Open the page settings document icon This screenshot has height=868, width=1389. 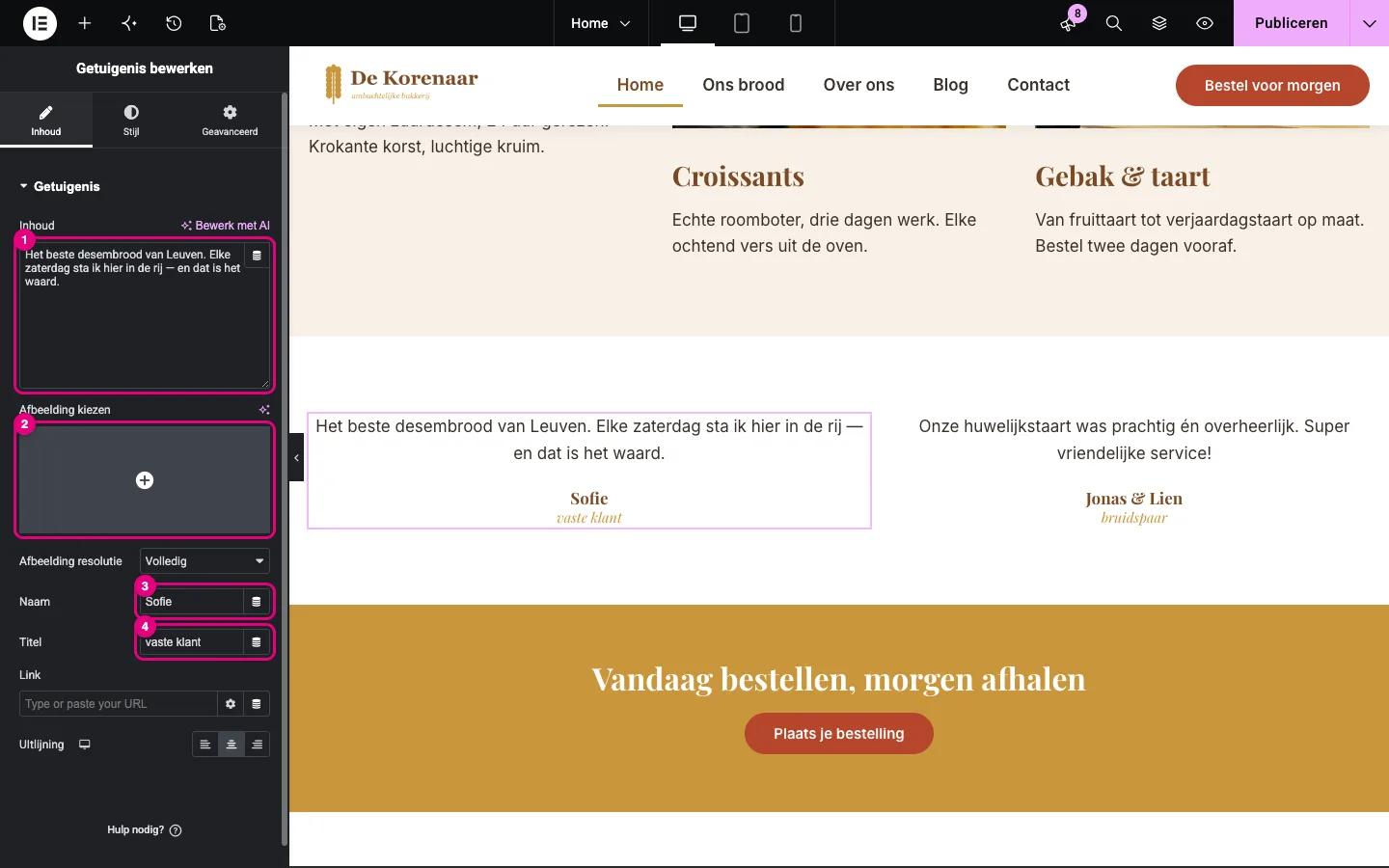[218, 23]
